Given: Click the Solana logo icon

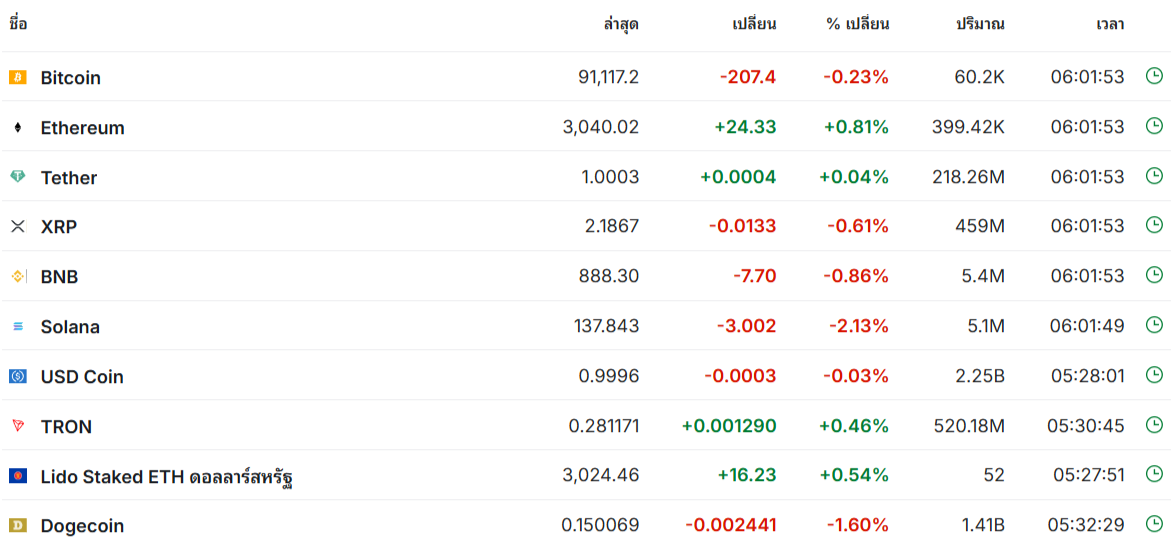Looking at the screenshot, I should coord(17,326).
